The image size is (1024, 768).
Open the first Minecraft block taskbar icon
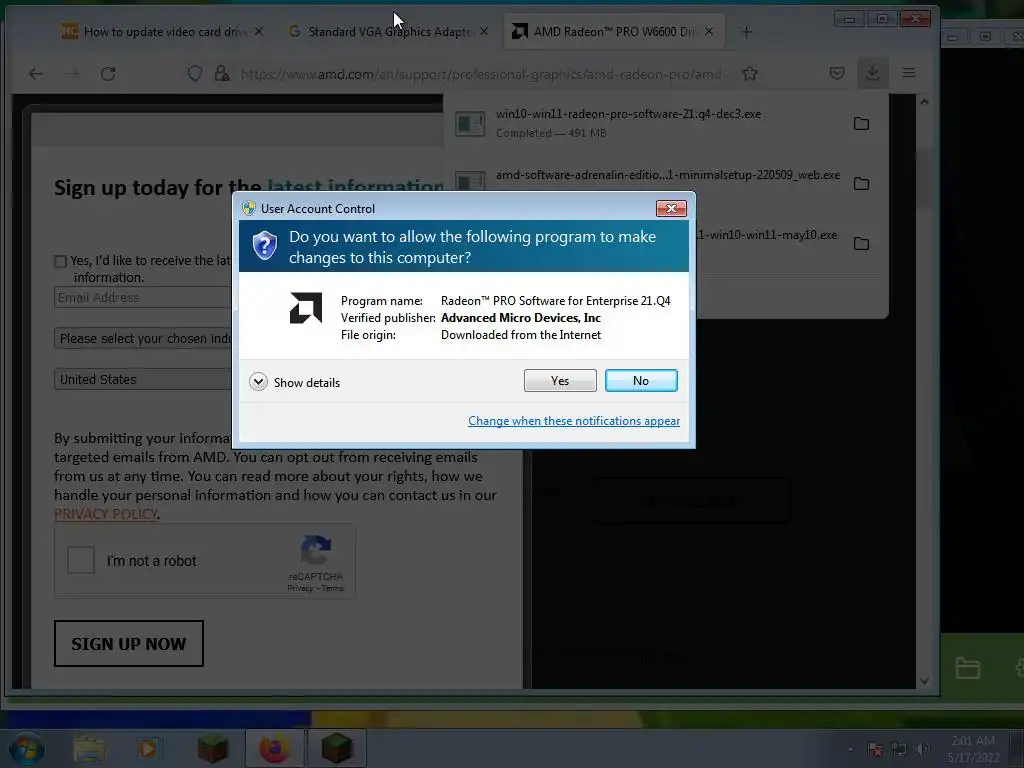click(x=213, y=748)
